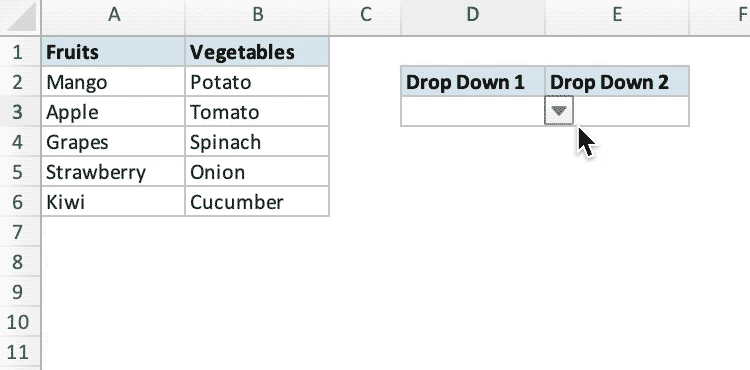Click the Drop Down 1 header cell

[x=473, y=82]
